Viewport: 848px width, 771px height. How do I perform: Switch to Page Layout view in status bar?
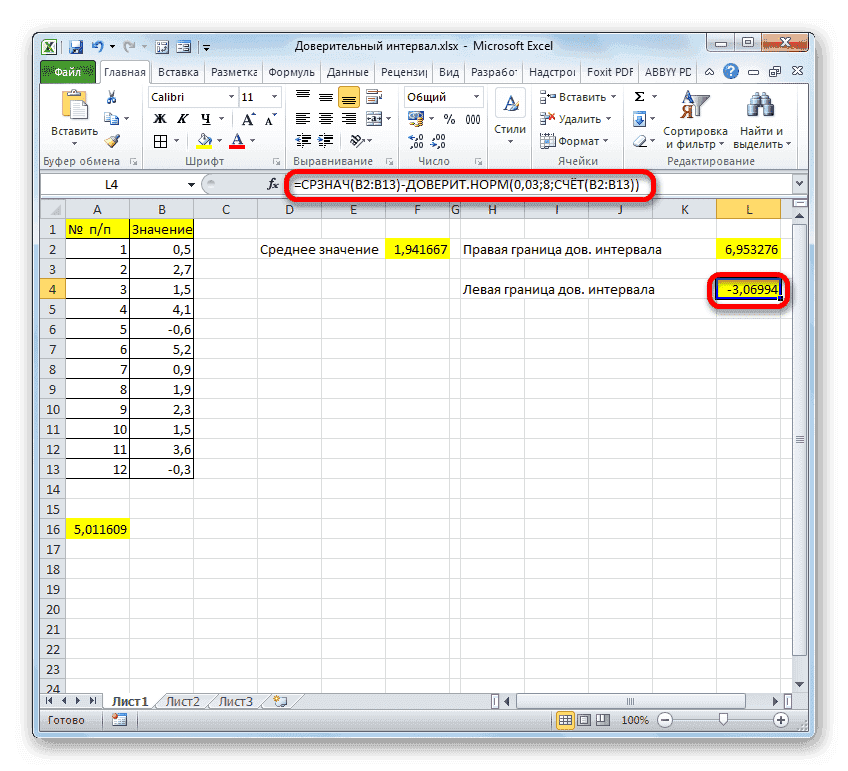(585, 719)
